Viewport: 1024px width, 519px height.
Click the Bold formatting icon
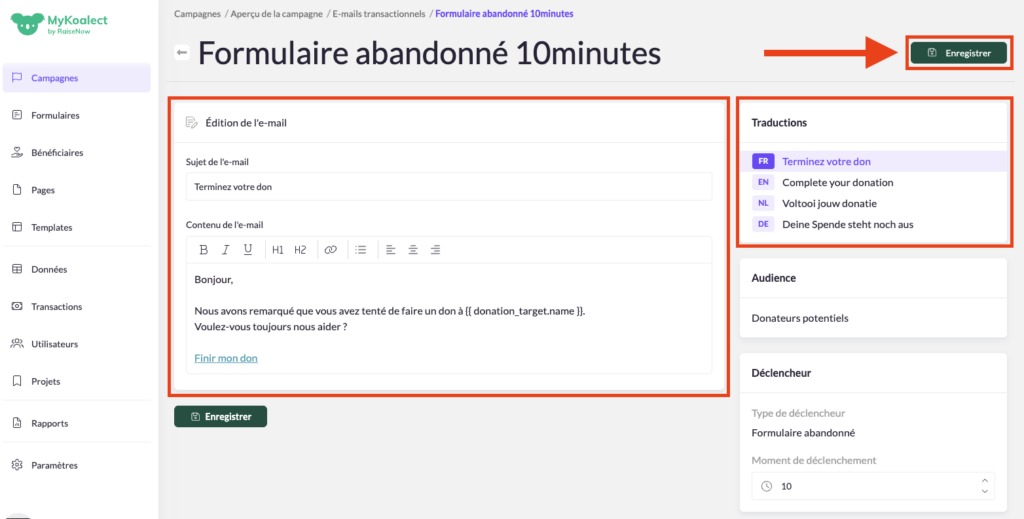[204, 250]
